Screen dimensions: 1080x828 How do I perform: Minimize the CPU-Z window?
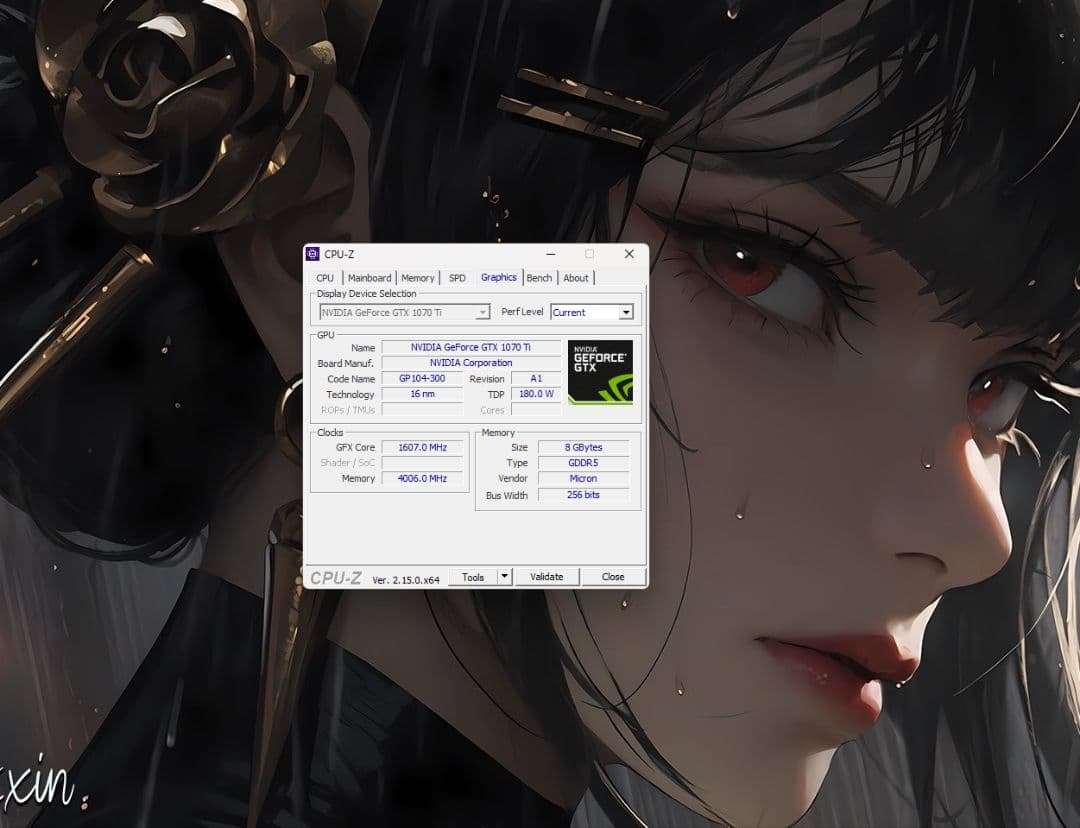(x=550, y=254)
